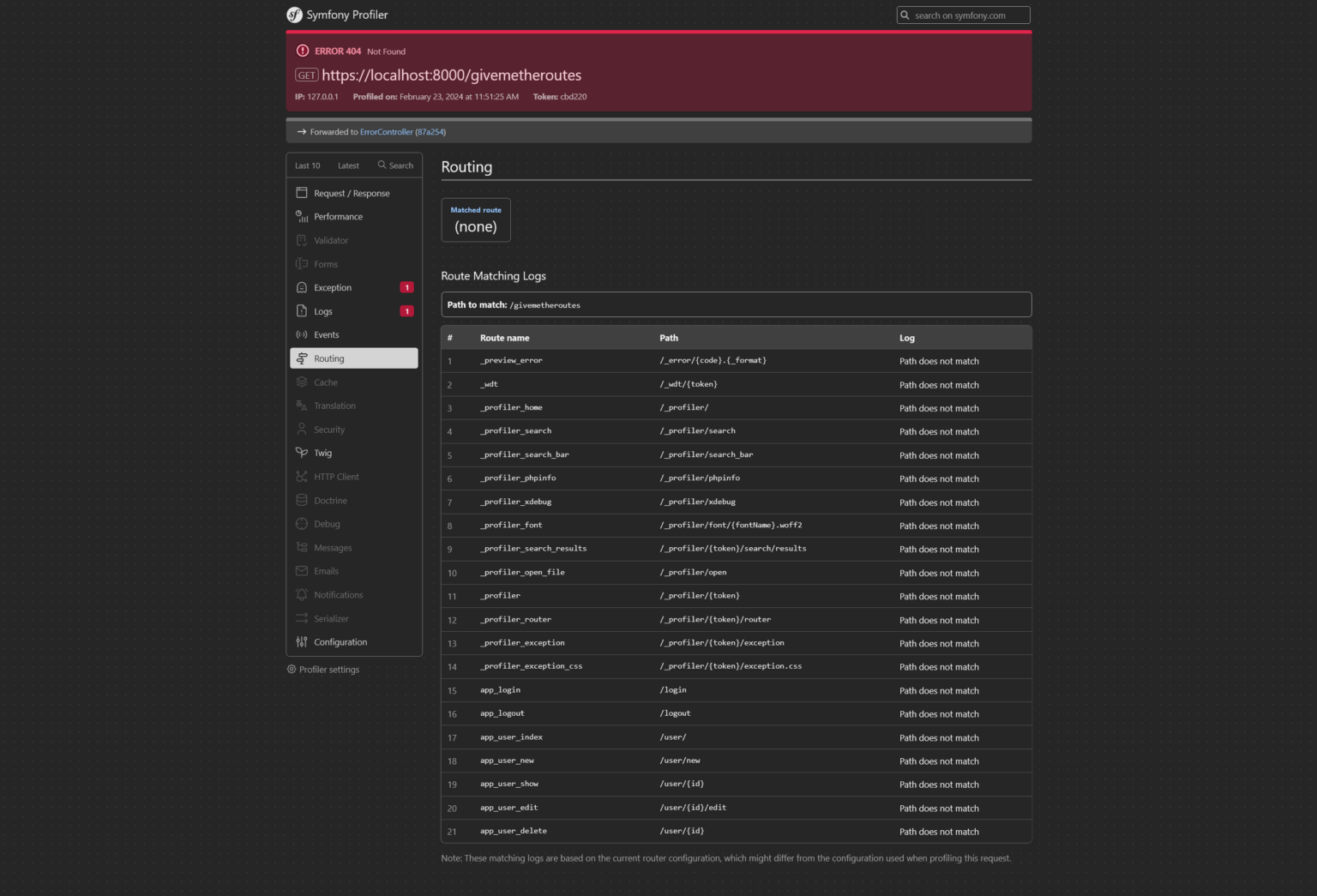Follow the ErrorController (87a254) link
Image resolution: width=1317 pixels, height=896 pixels.
(x=401, y=132)
